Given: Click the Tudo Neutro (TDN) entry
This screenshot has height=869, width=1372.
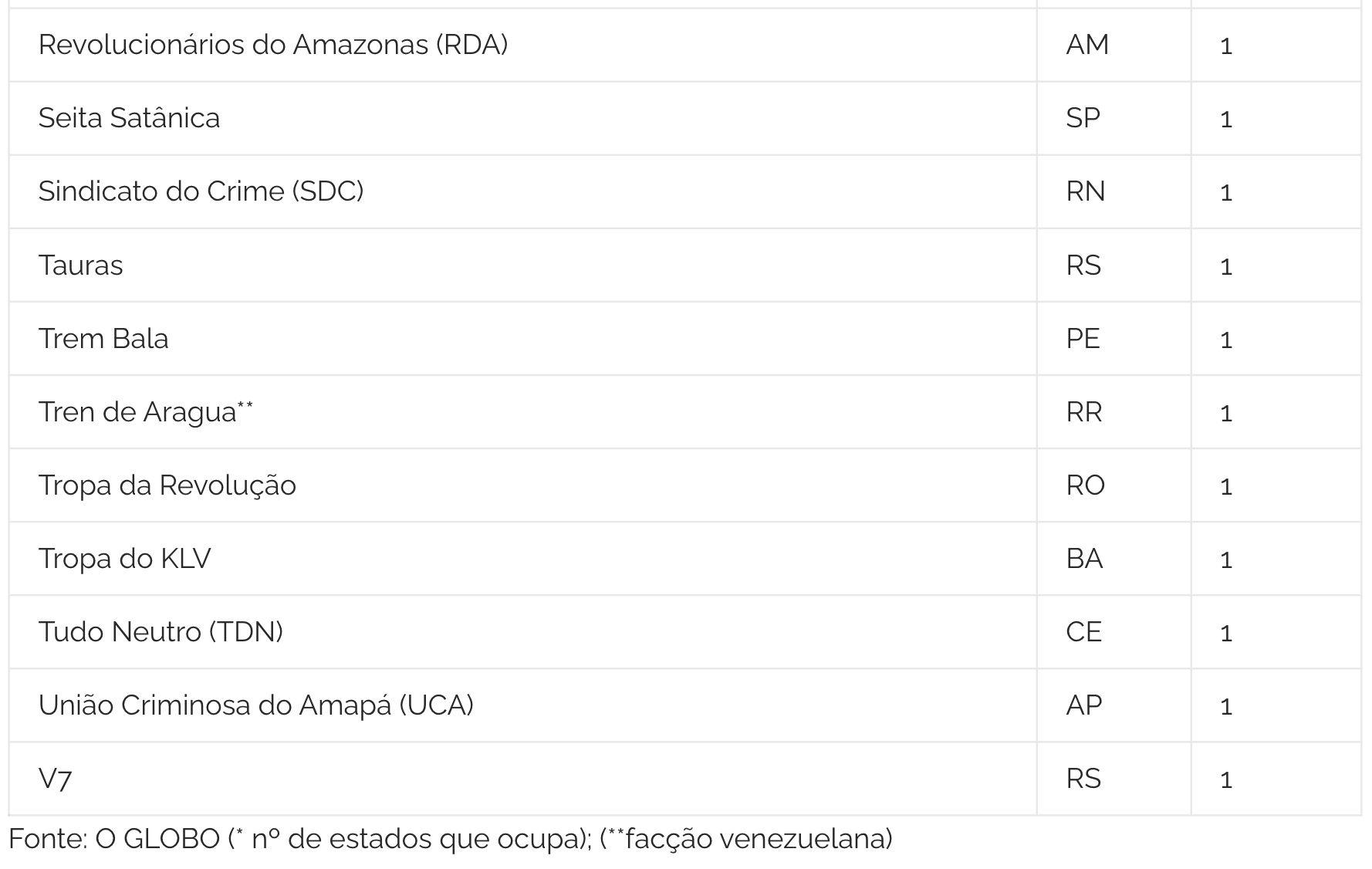Looking at the screenshot, I should pyautogui.click(x=161, y=632).
